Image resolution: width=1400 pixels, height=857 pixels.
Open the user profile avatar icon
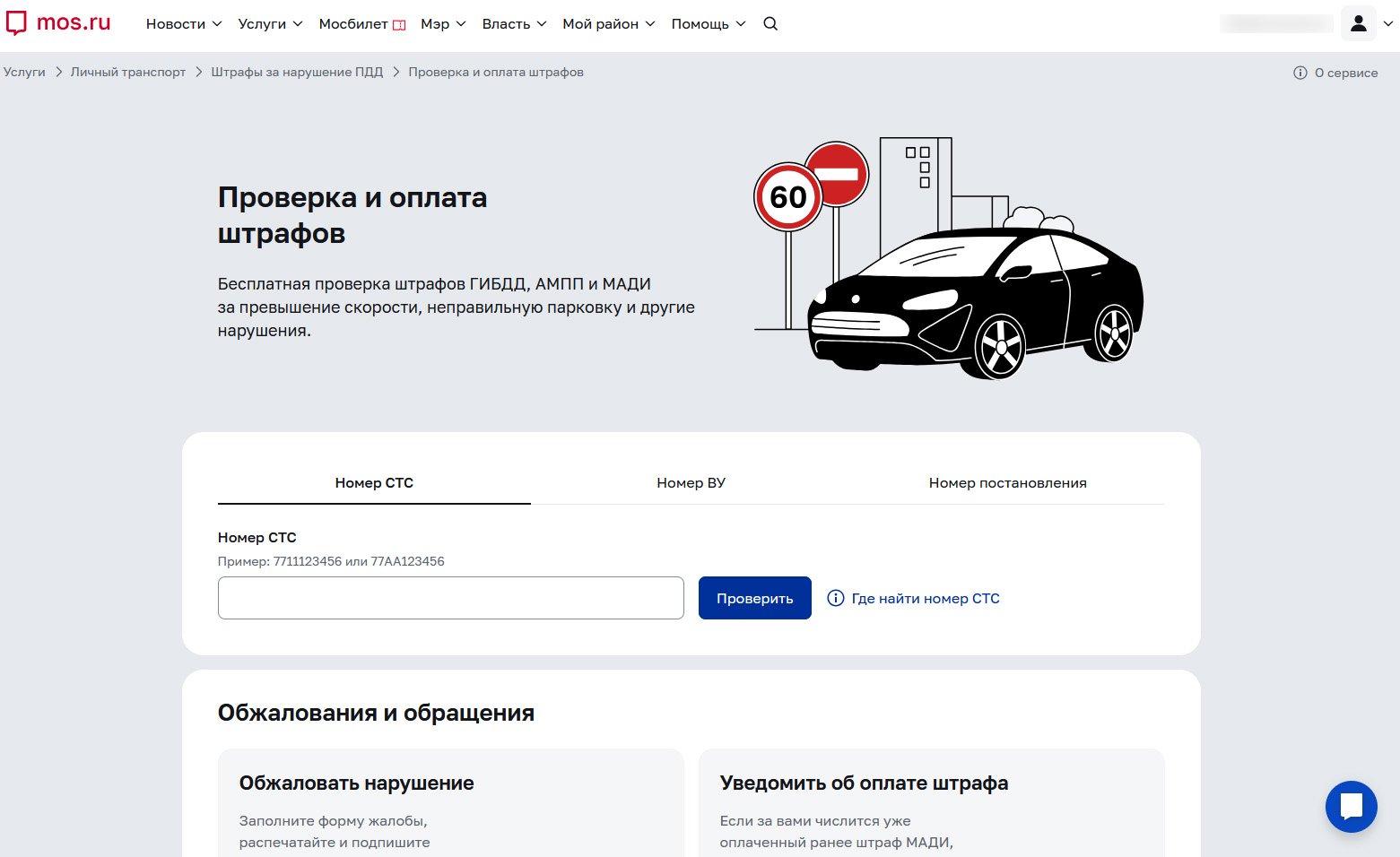tap(1358, 24)
